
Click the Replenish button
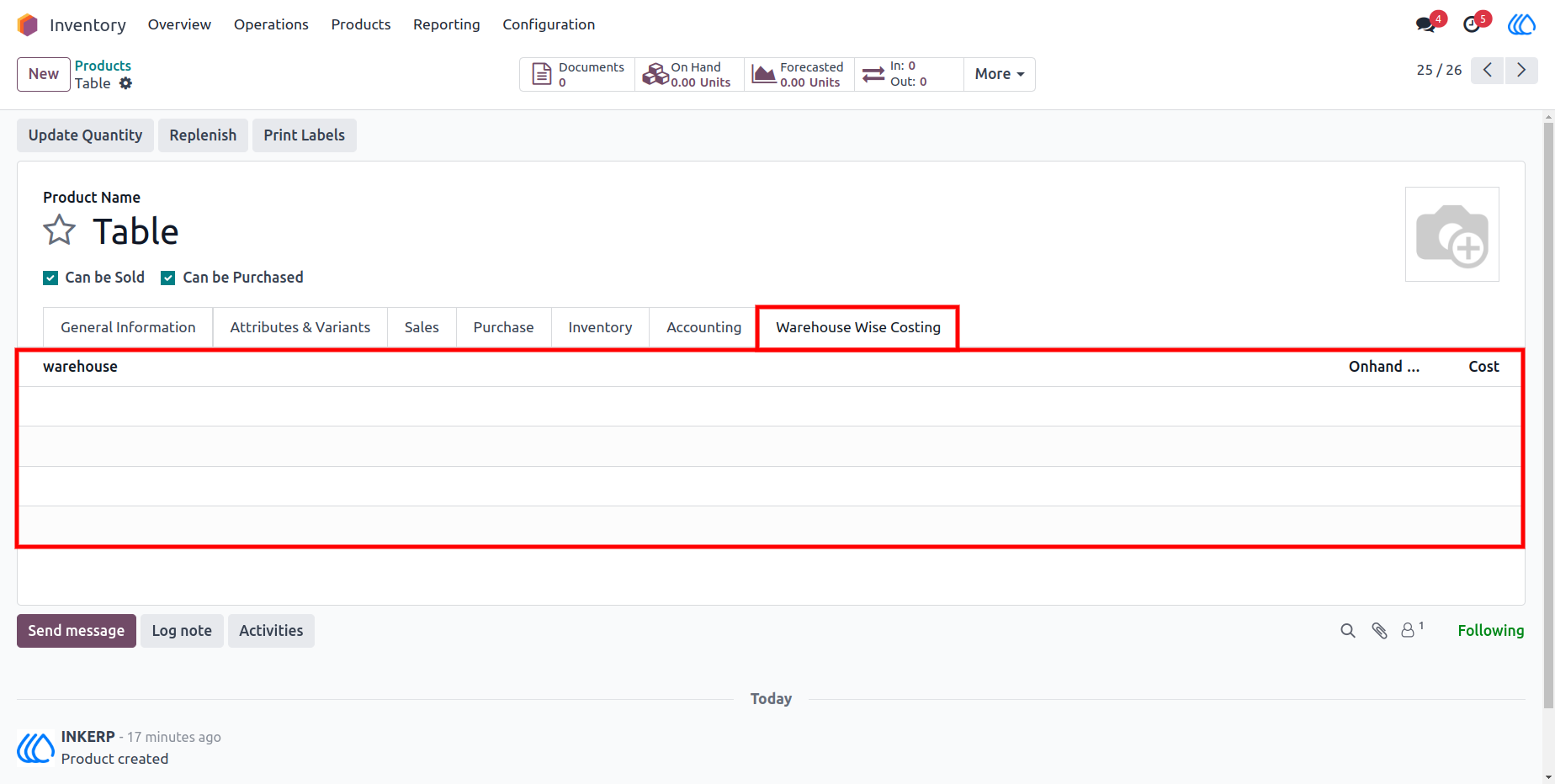click(203, 135)
